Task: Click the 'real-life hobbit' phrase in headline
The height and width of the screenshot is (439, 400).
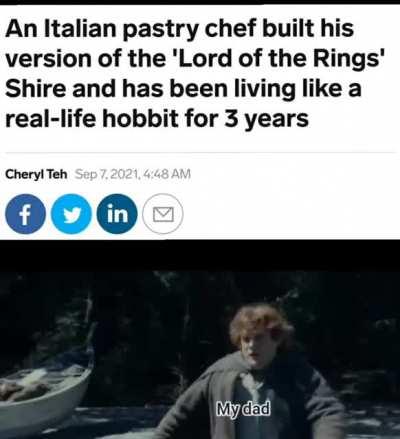Action: pos(92,119)
